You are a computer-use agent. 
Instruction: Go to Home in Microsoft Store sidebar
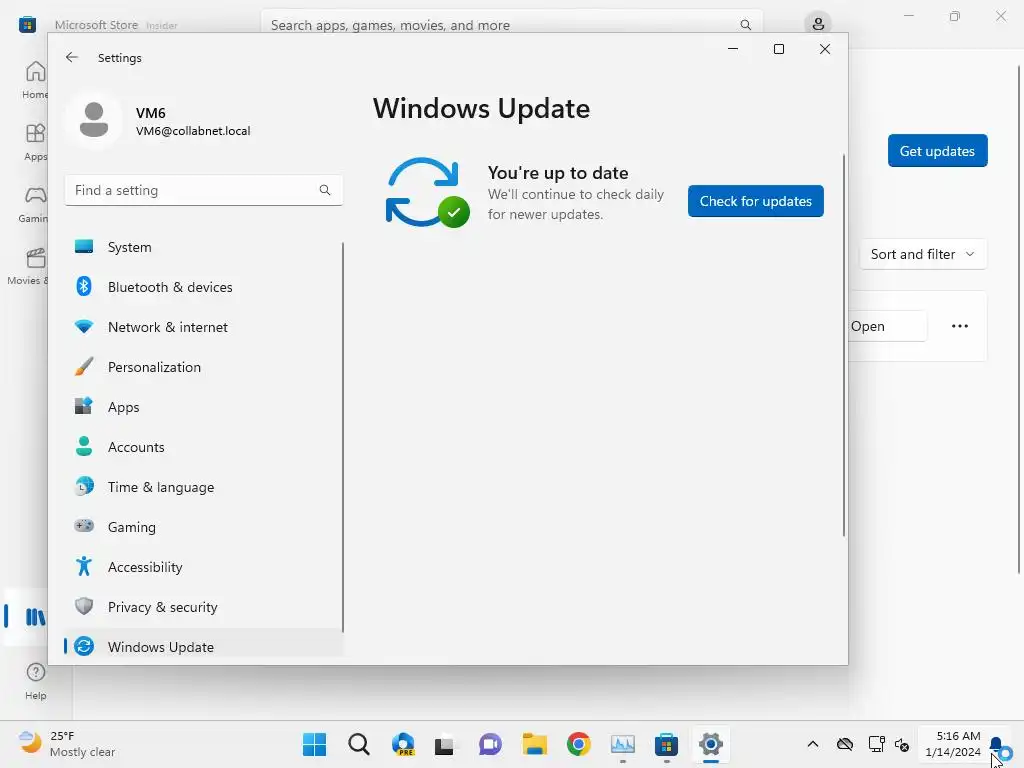point(35,80)
